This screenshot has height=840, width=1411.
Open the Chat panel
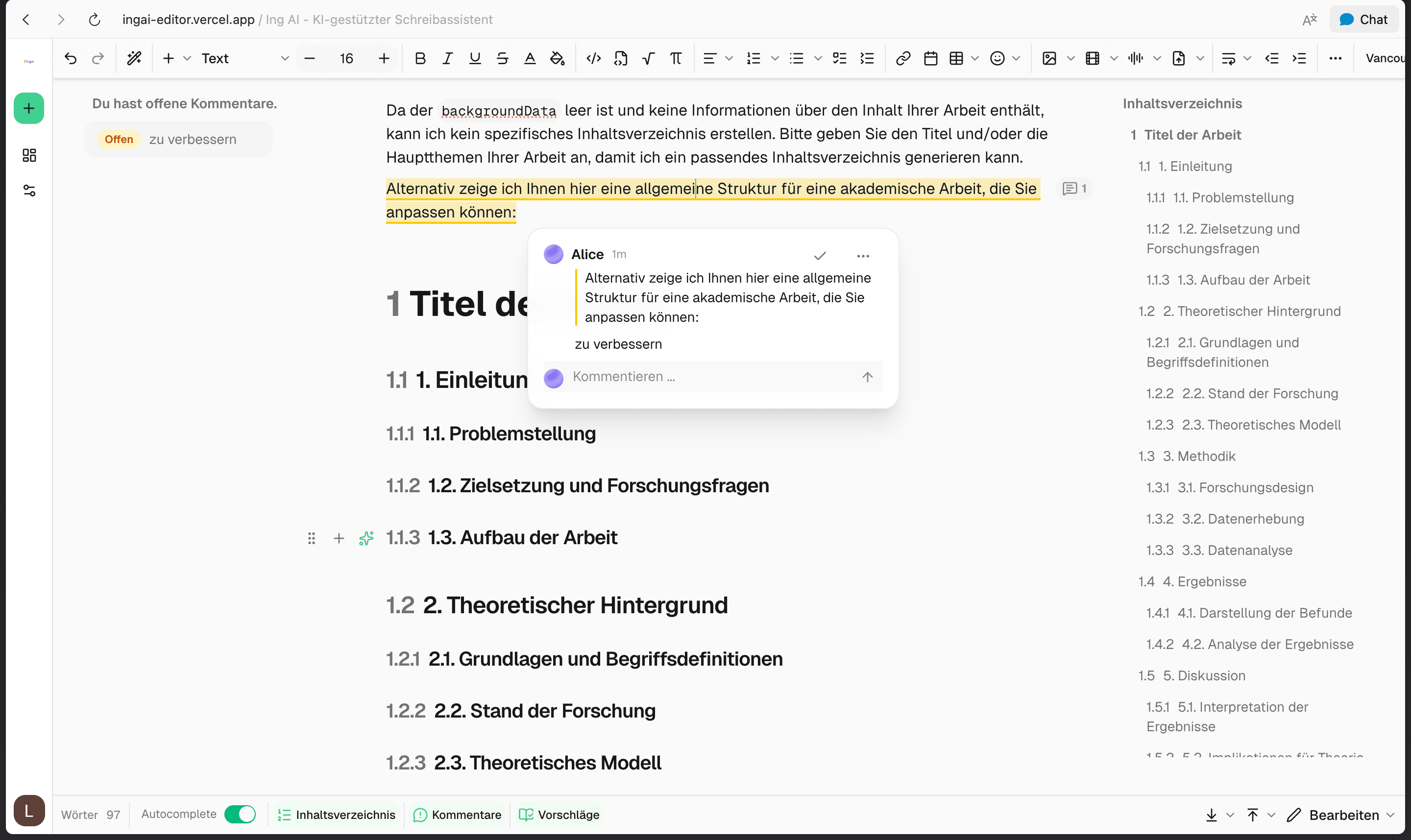(x=1364, y=19)
